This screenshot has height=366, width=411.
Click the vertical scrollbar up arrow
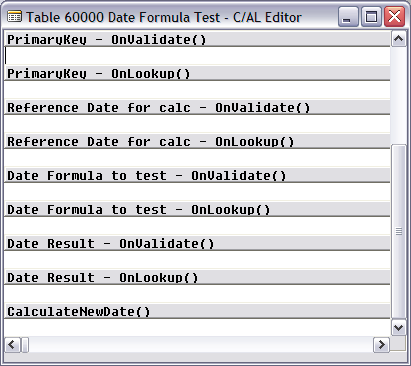tap(398, 39)
